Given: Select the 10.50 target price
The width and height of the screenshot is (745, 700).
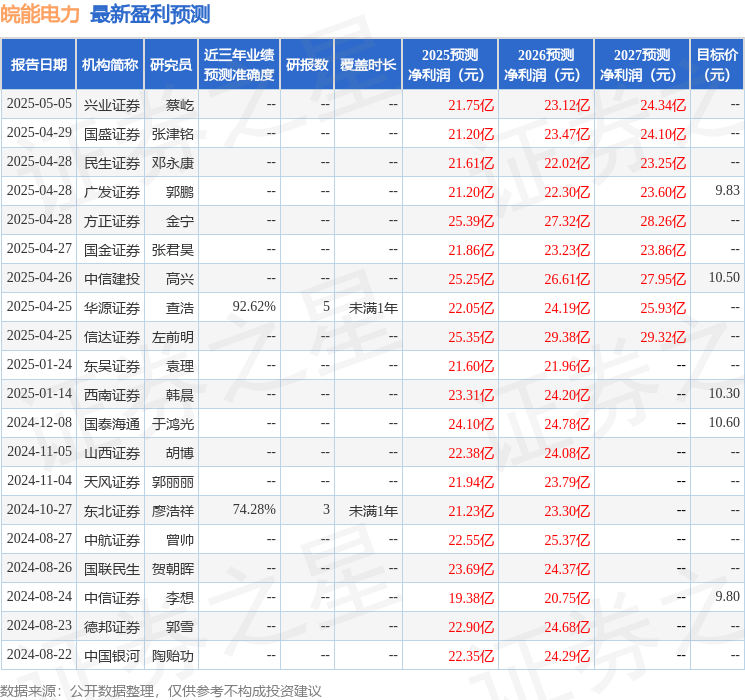Looking at the screenshot, I should click(724, 278).
